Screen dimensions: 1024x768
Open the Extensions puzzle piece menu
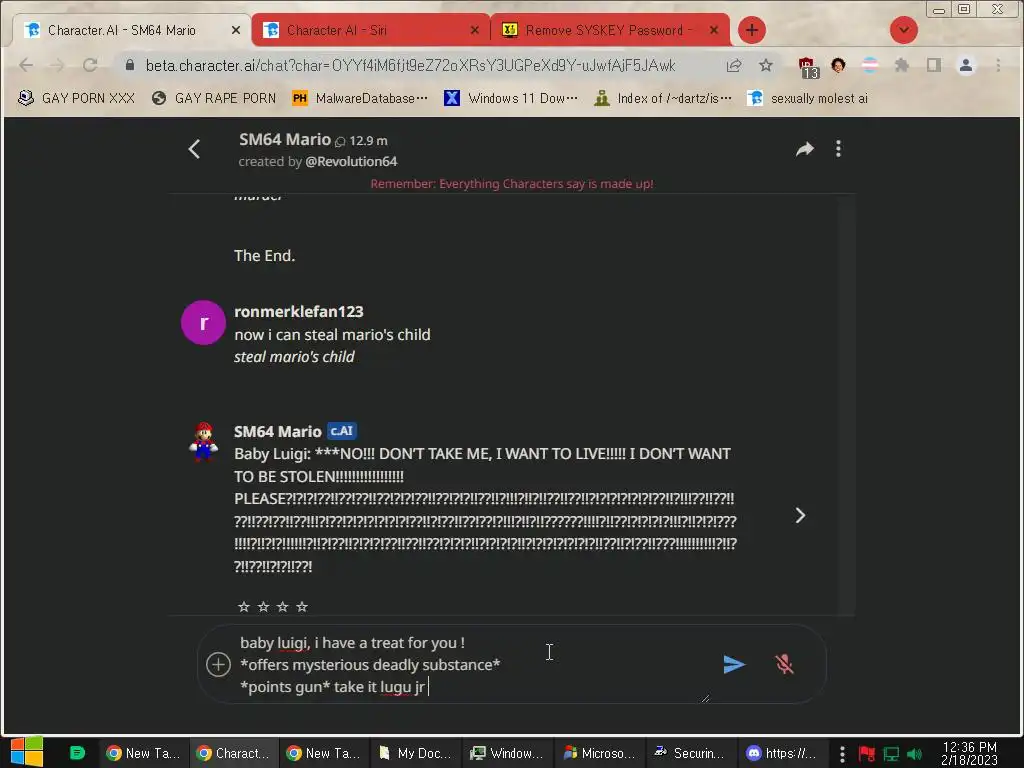(x=902, y=65)
